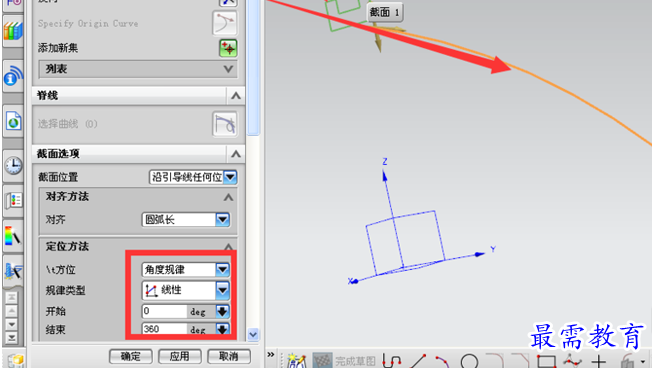Open the color palette sidebar tab
Screen dimensions: 652x368
13,236
